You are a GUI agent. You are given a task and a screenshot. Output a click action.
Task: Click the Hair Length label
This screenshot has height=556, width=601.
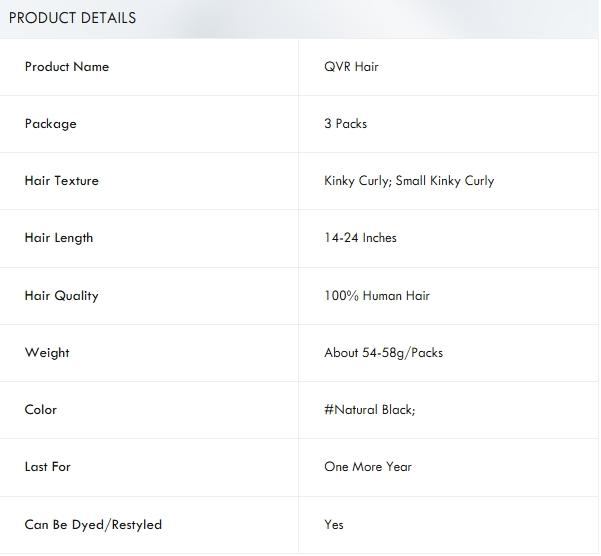pyautogui.click(x=59, y=238)
